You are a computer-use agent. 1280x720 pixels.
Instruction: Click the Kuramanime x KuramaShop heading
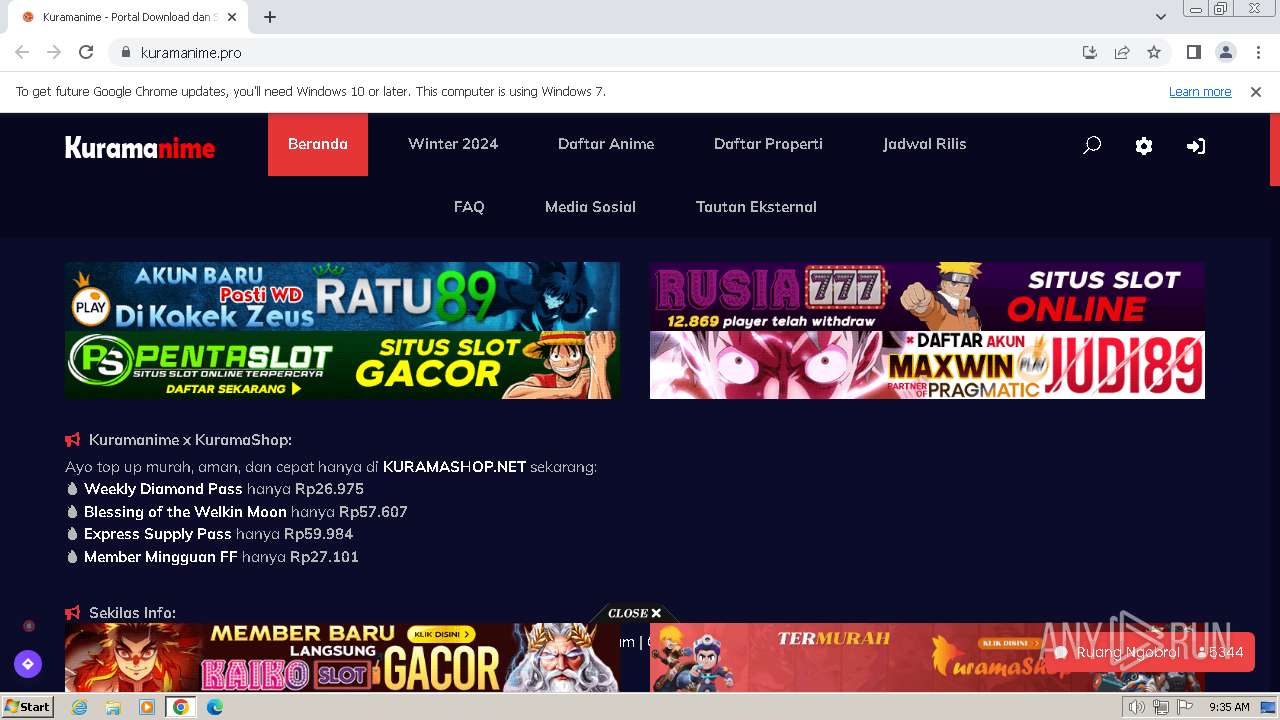(190, 440)
